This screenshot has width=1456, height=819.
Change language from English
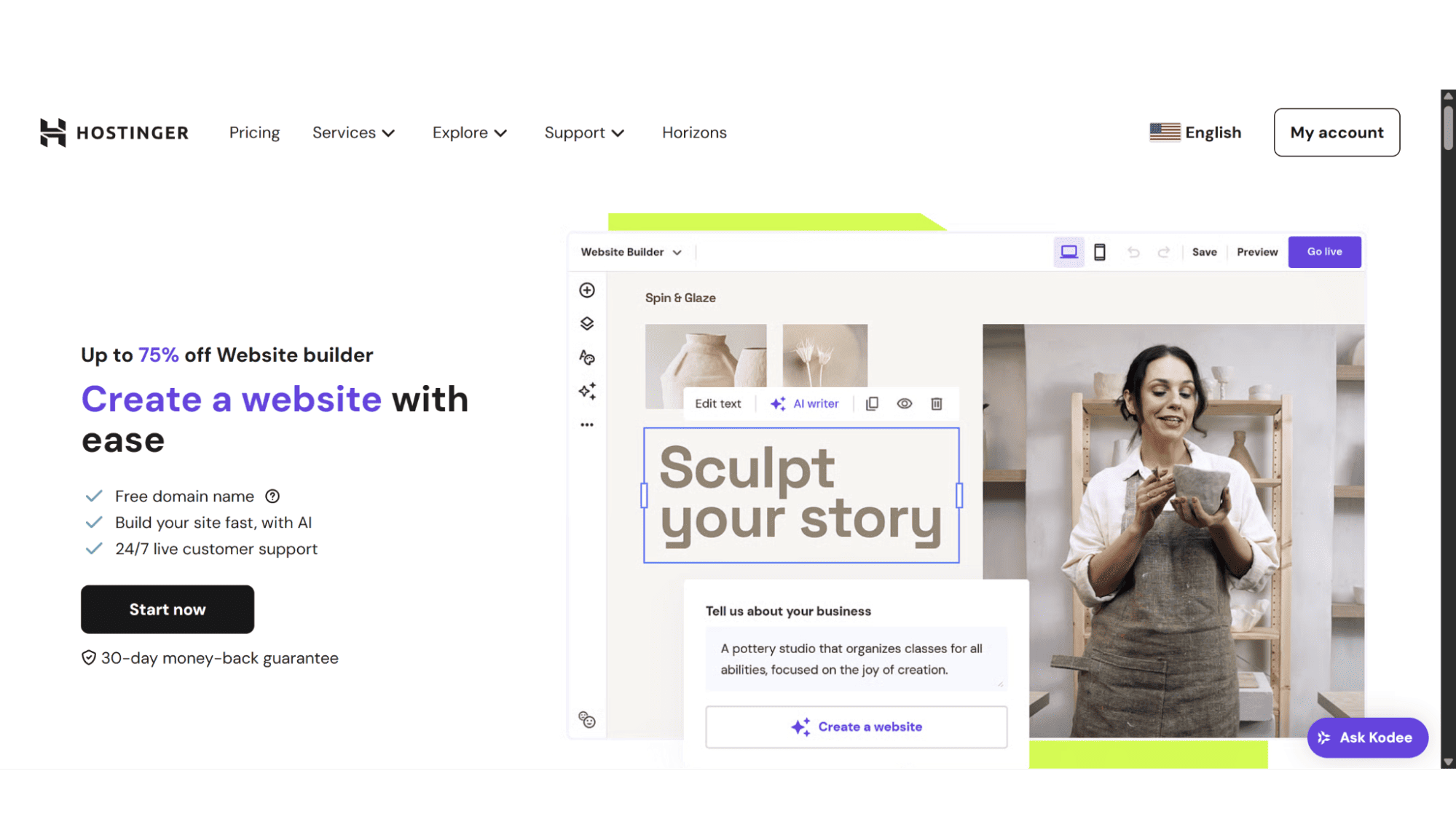point(1195,132)
